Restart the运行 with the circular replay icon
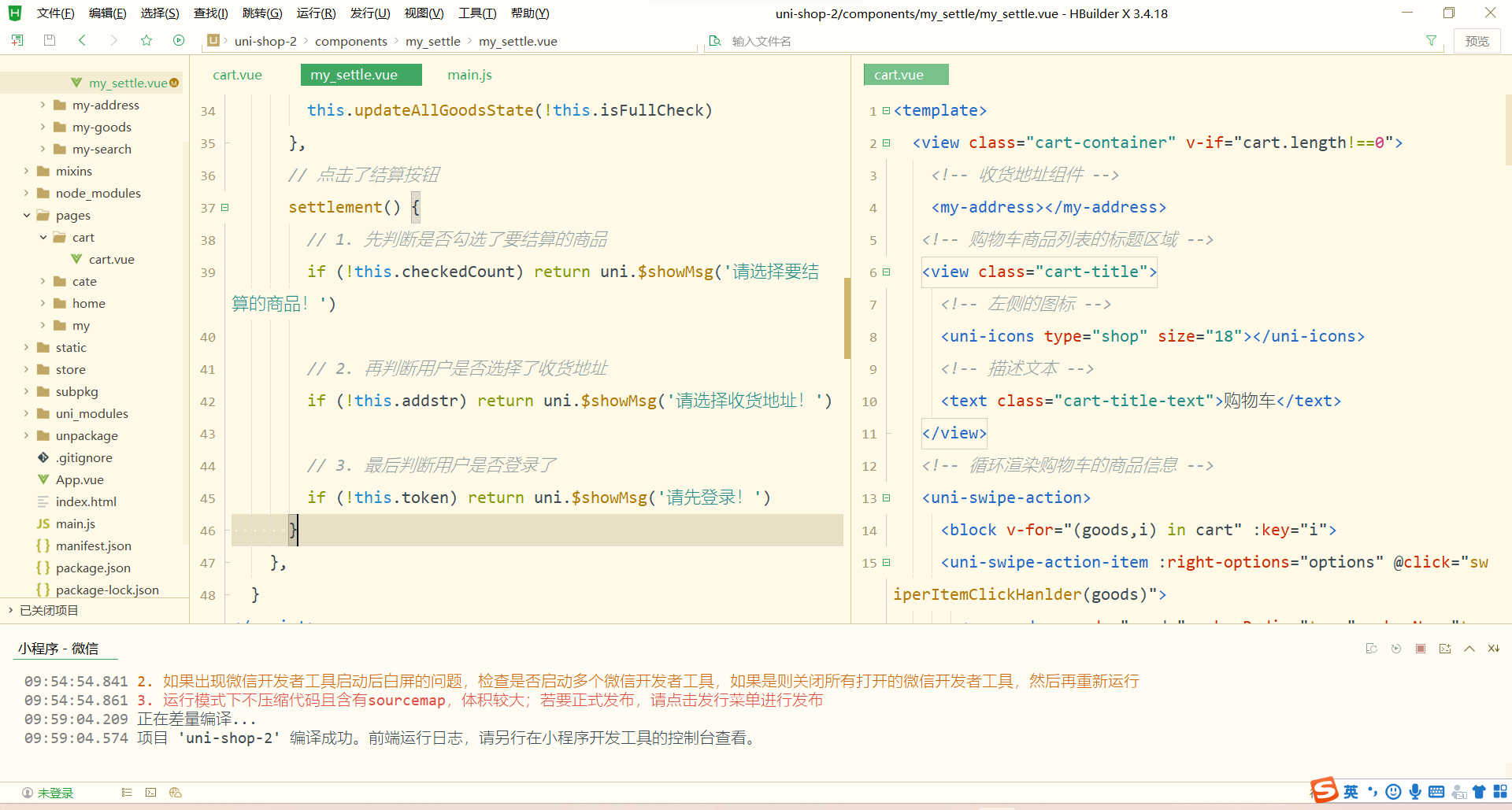1512x810 pixels. pos(1395,649)
